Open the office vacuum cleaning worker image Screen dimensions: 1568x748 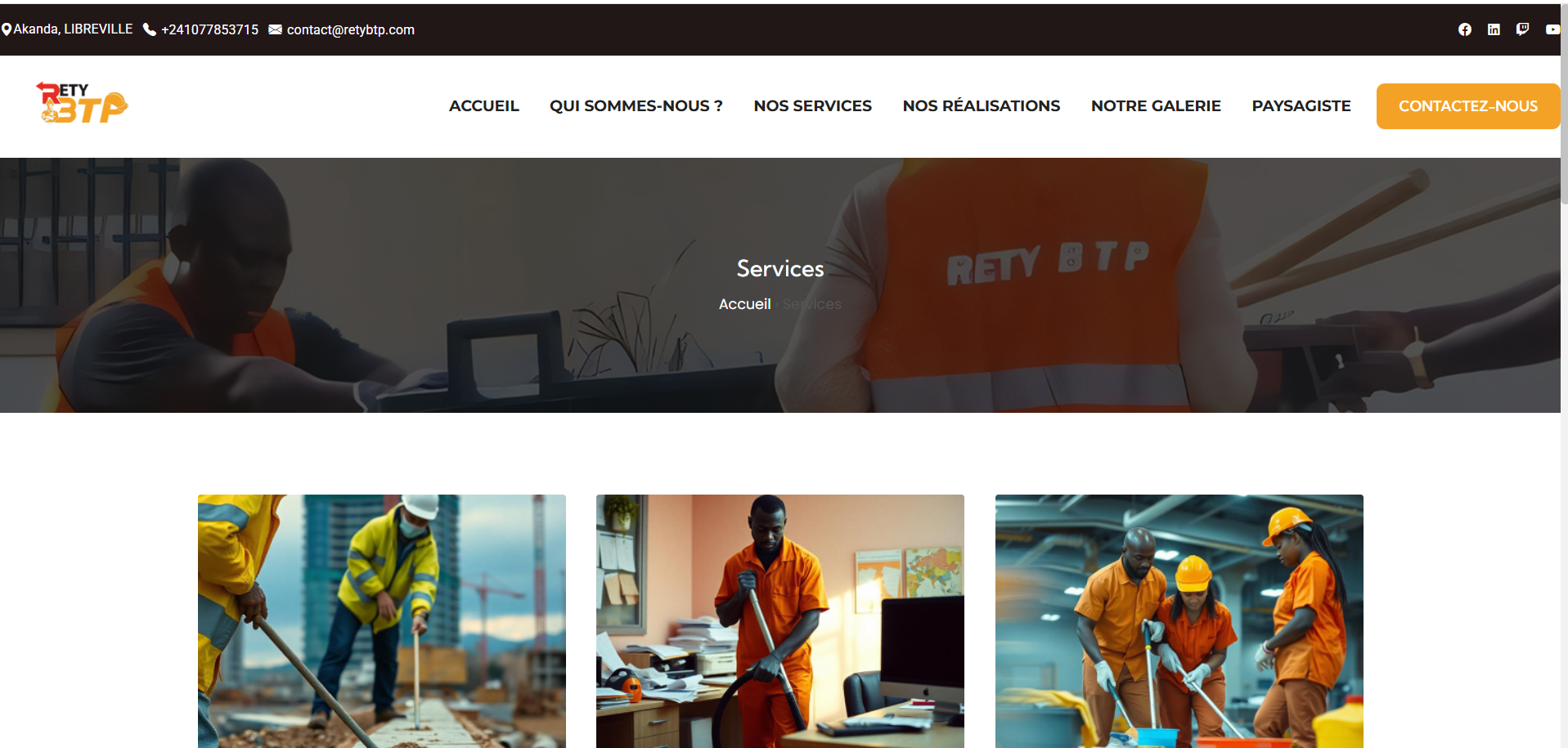coord(780,621)
